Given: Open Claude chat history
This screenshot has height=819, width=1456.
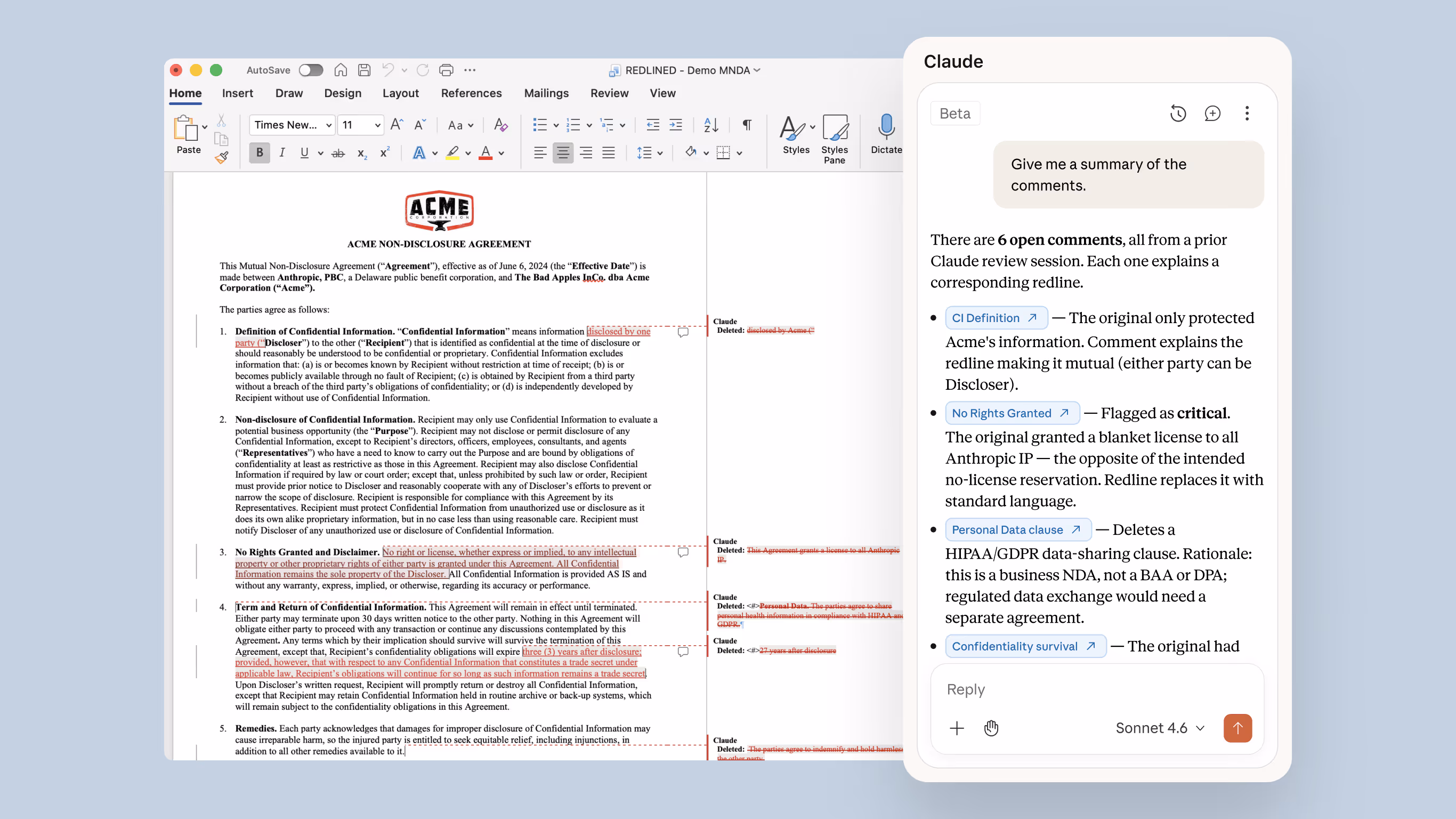Looking at the screenshot, I should click(1178, 113).
